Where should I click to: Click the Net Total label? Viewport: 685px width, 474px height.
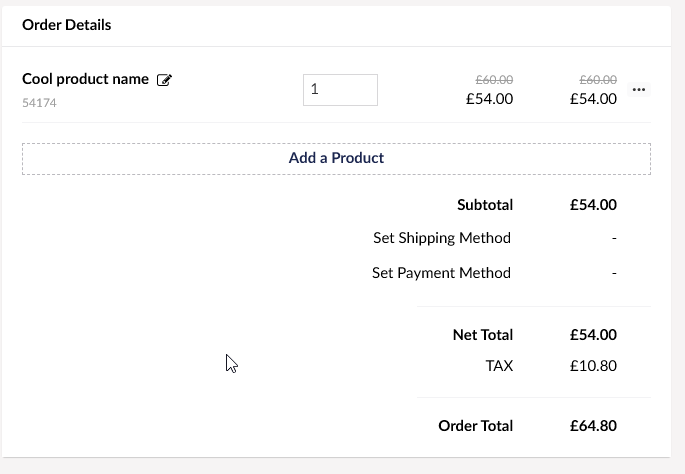(483, 335)
